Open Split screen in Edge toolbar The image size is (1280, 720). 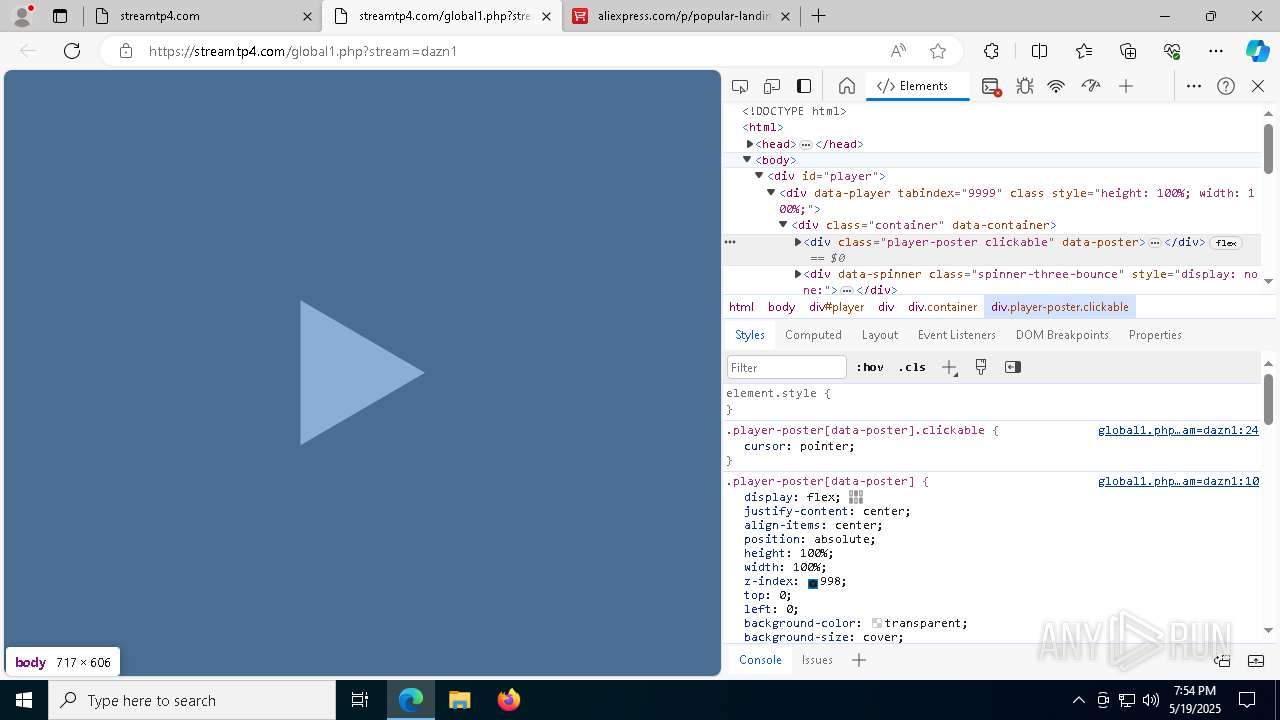[1039, 51]
